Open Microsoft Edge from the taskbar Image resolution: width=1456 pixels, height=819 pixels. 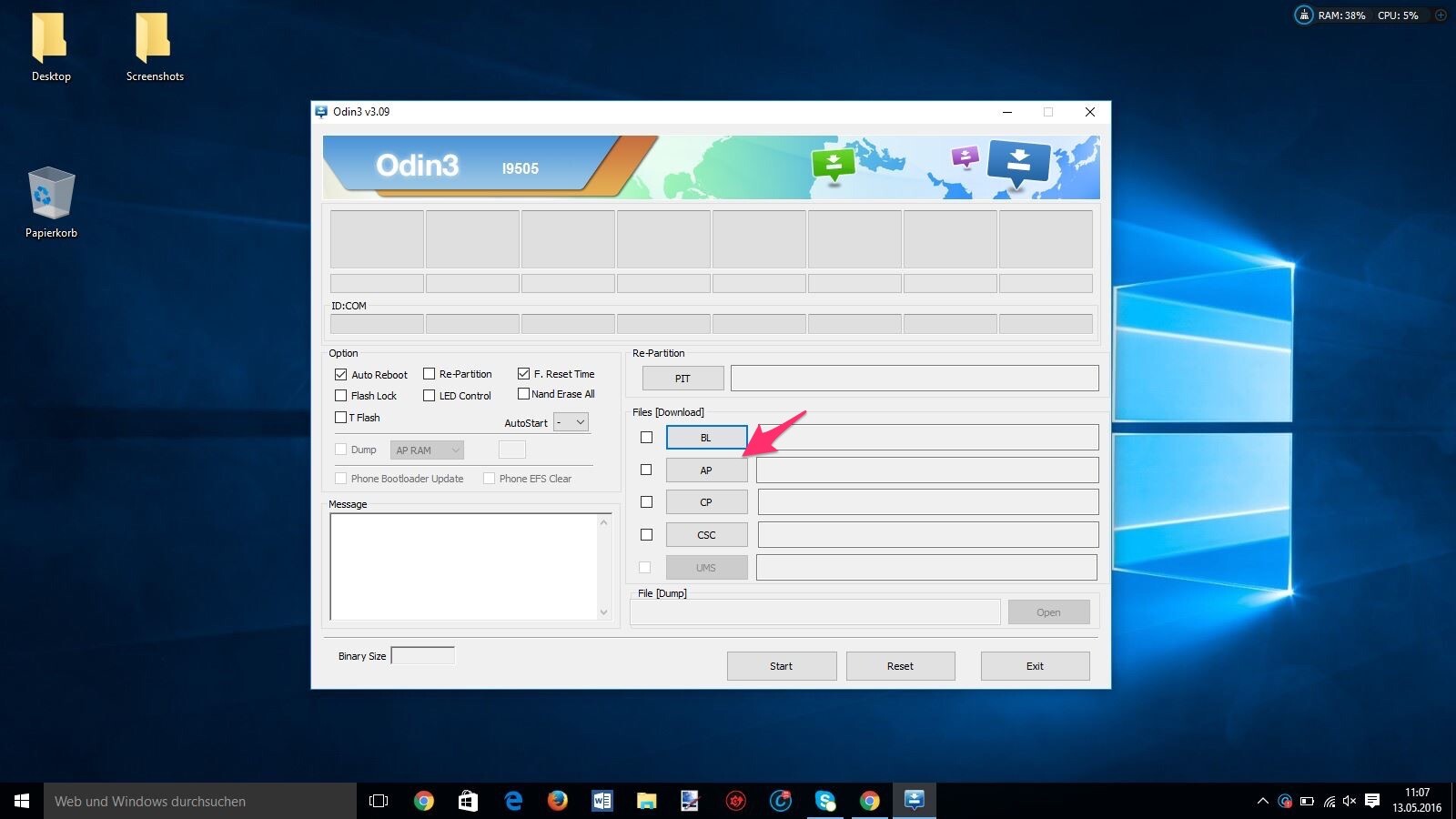pyautogui.click(x=513, y=801)
